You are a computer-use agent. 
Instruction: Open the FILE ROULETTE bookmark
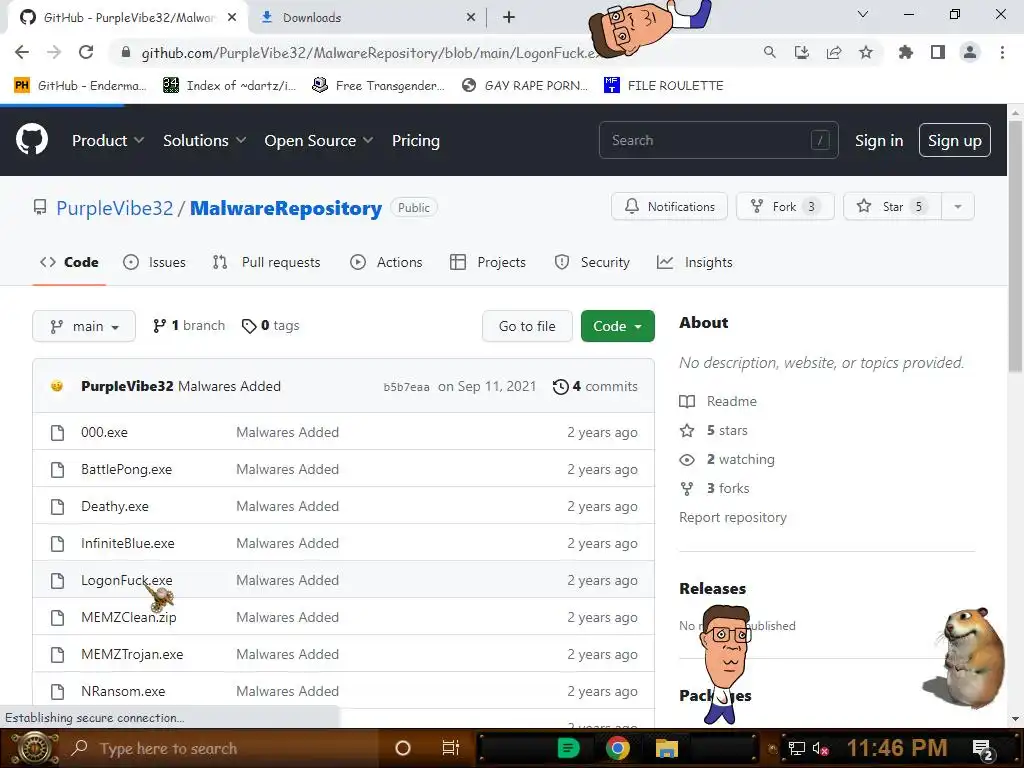(664, 86)
